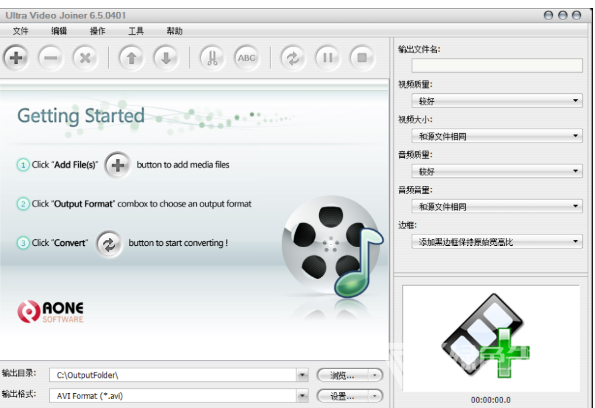The height and width of the screenshot is (408, 595).
Task: Open the output directory C:\OutputFolder\ dropdown arrow
Action: click(x=302, y=375)
